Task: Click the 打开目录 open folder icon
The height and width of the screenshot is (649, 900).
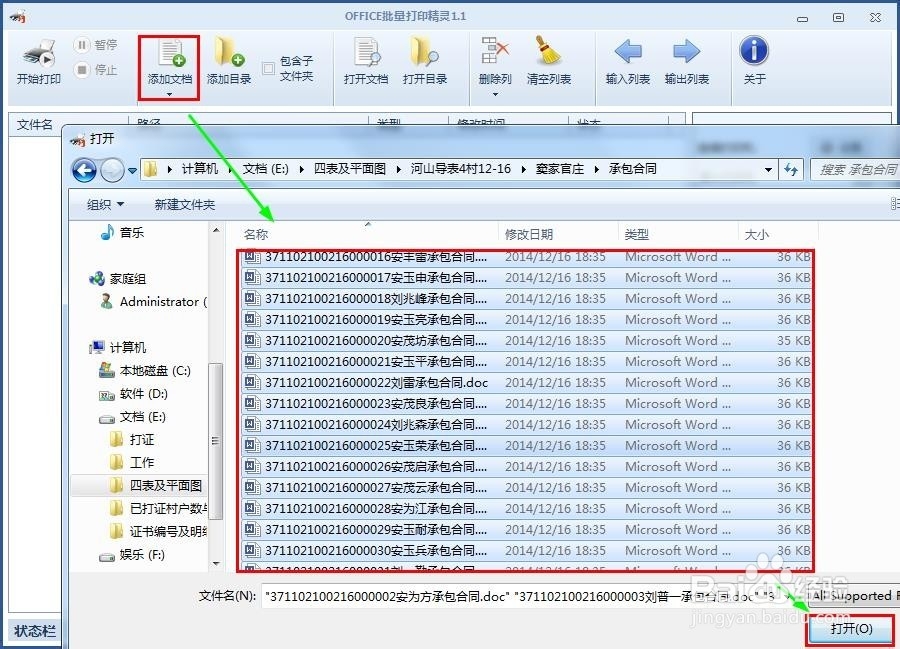Action: (425, 52)
